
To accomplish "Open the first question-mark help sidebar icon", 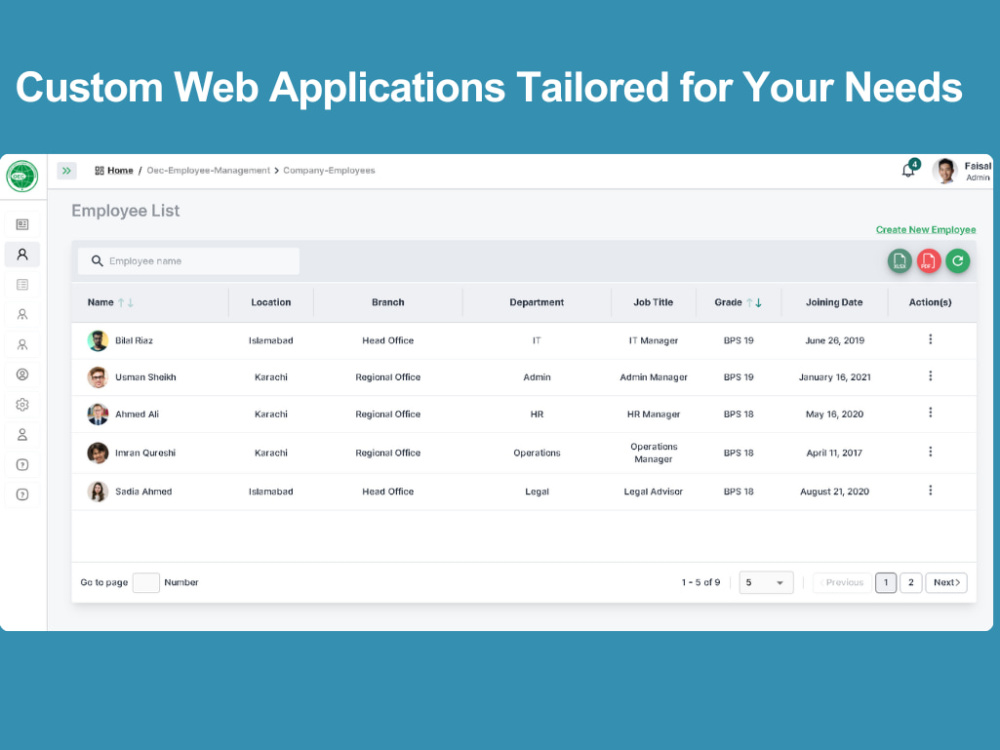I will click(22, 464).
